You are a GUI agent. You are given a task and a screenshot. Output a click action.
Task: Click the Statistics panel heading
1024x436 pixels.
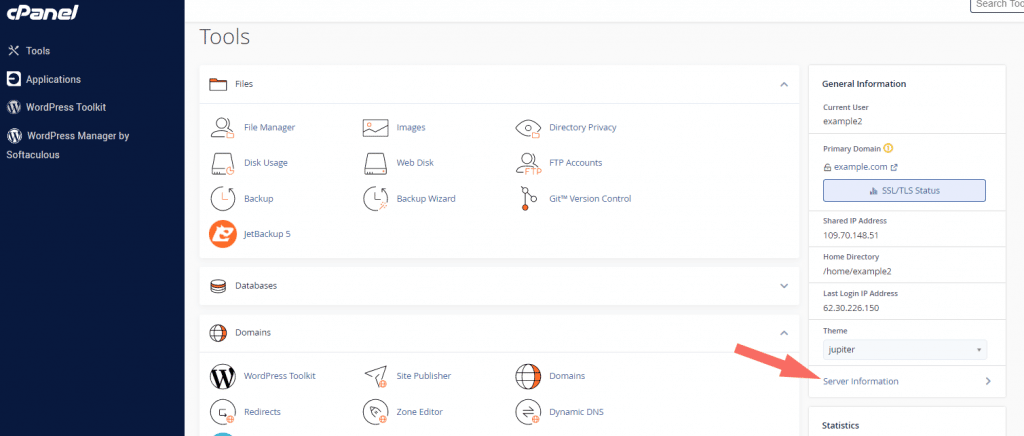click(840, 426)
